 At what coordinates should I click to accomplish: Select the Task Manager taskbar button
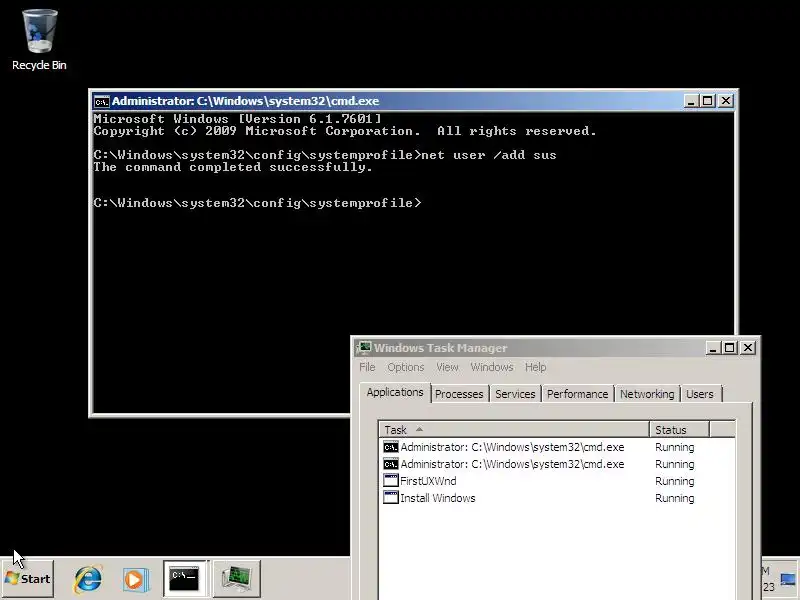tap(237, 579)
